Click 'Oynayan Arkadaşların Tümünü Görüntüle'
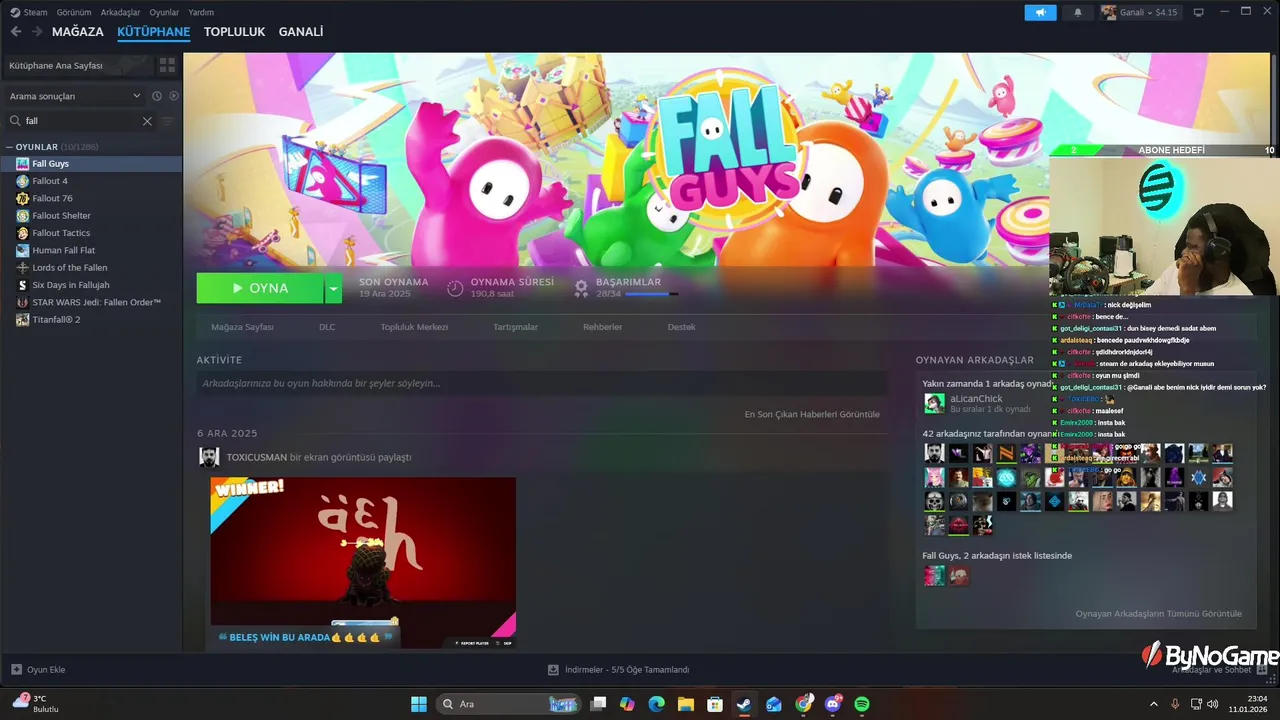 (1158, 613)
